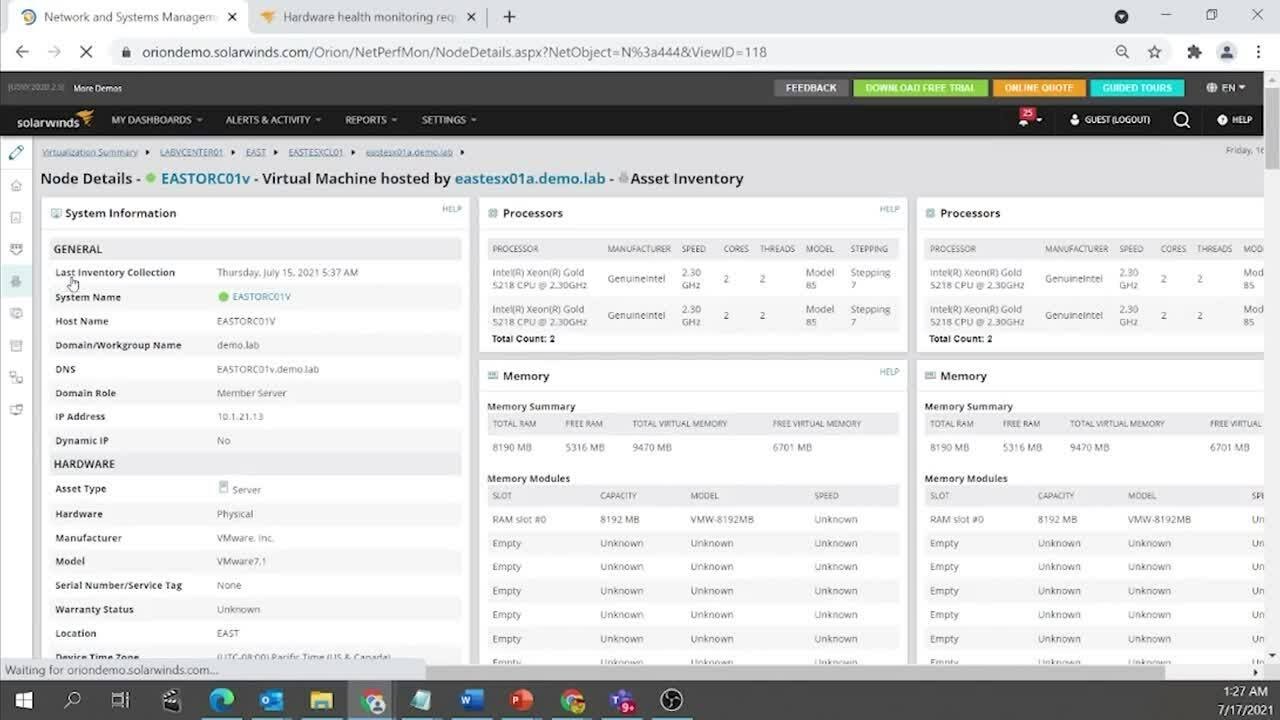This screenshot has width=1280, height=720.
Task: Bookmark this page with star icon
Action: (x=1155, y=52)
